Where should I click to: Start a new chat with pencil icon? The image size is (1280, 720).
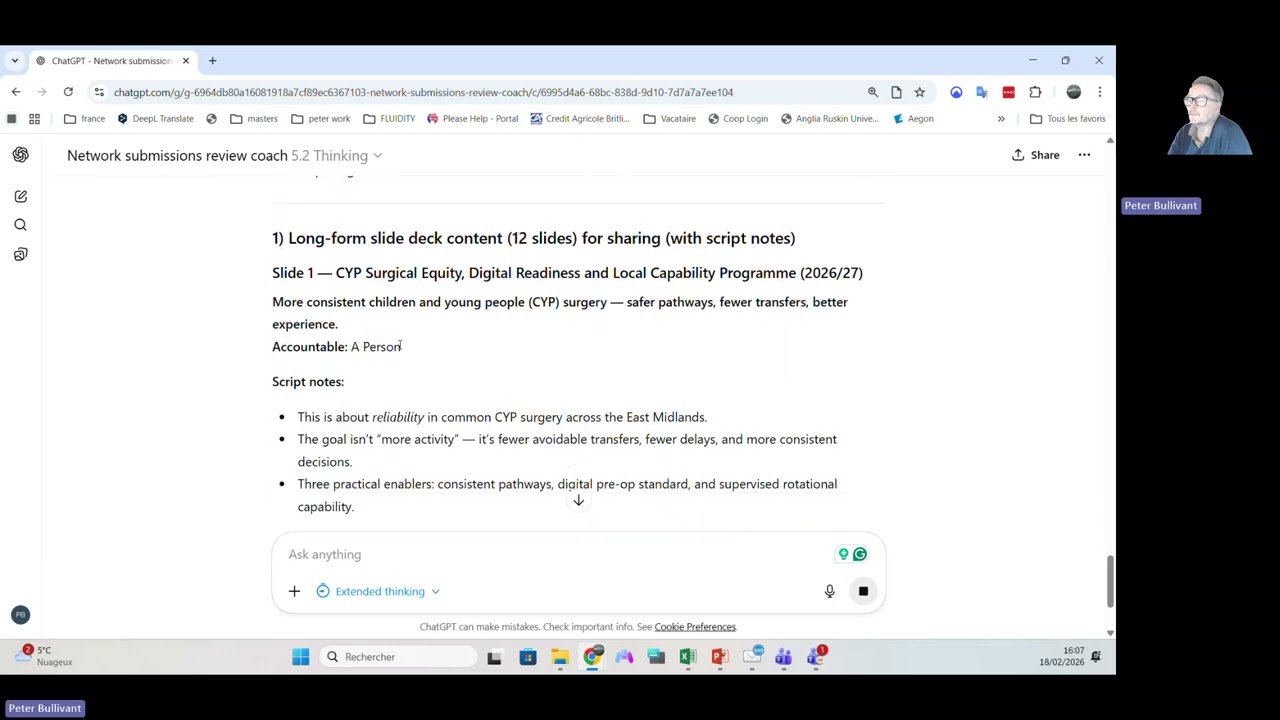tap(20, 197)
